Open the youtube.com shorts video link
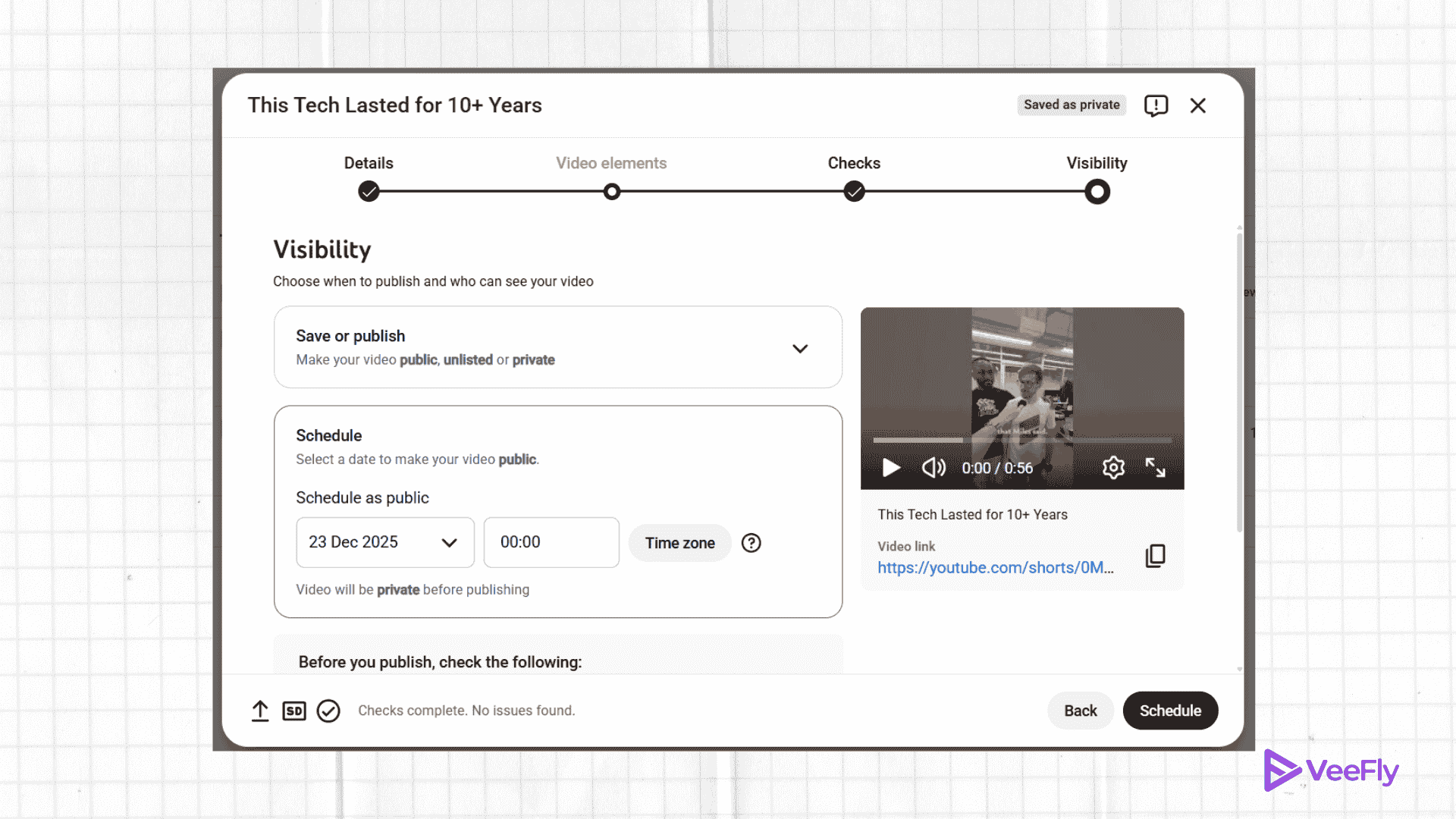 point(996,567)
